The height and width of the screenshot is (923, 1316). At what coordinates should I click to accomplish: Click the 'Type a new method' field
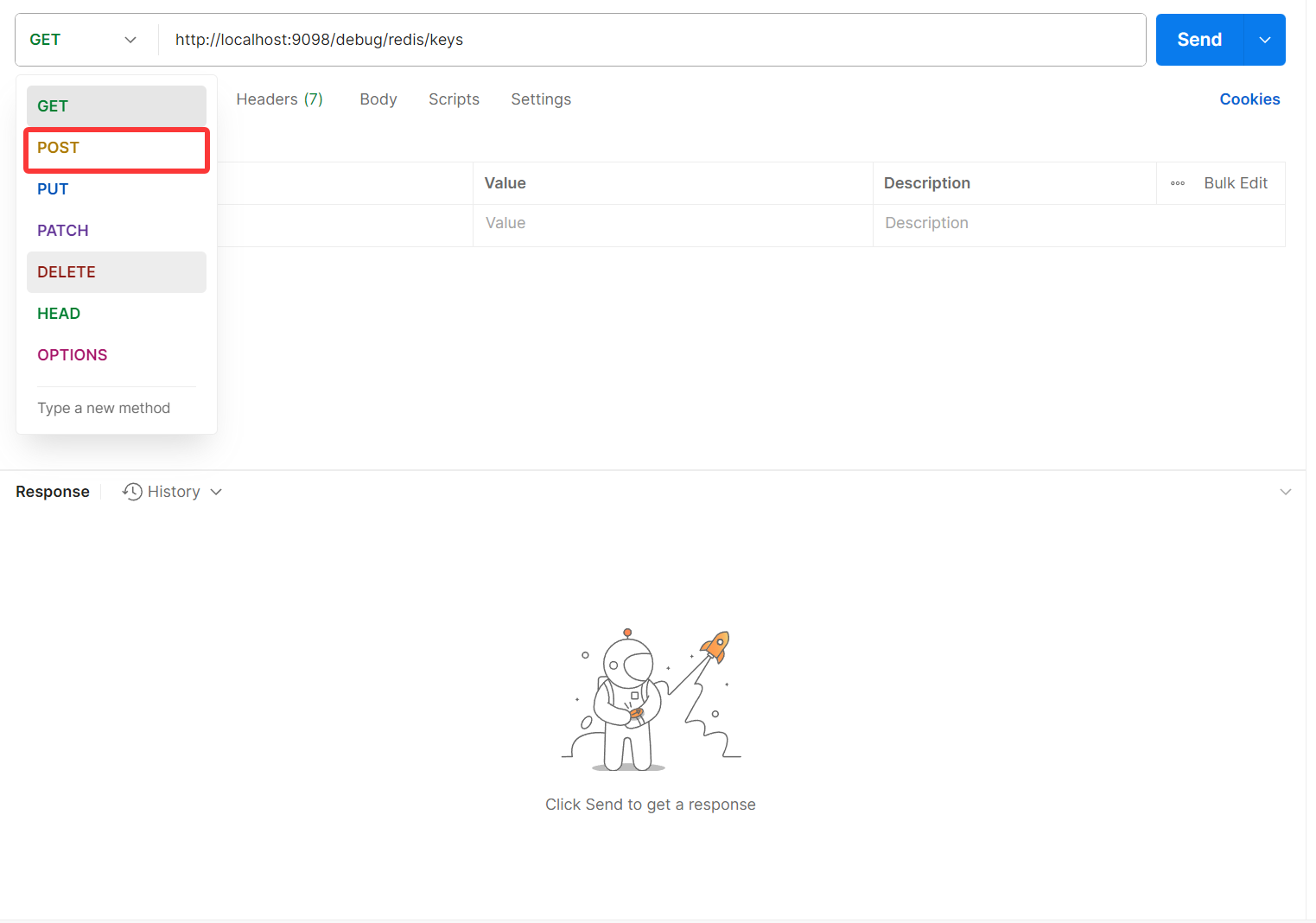(117, 408)
